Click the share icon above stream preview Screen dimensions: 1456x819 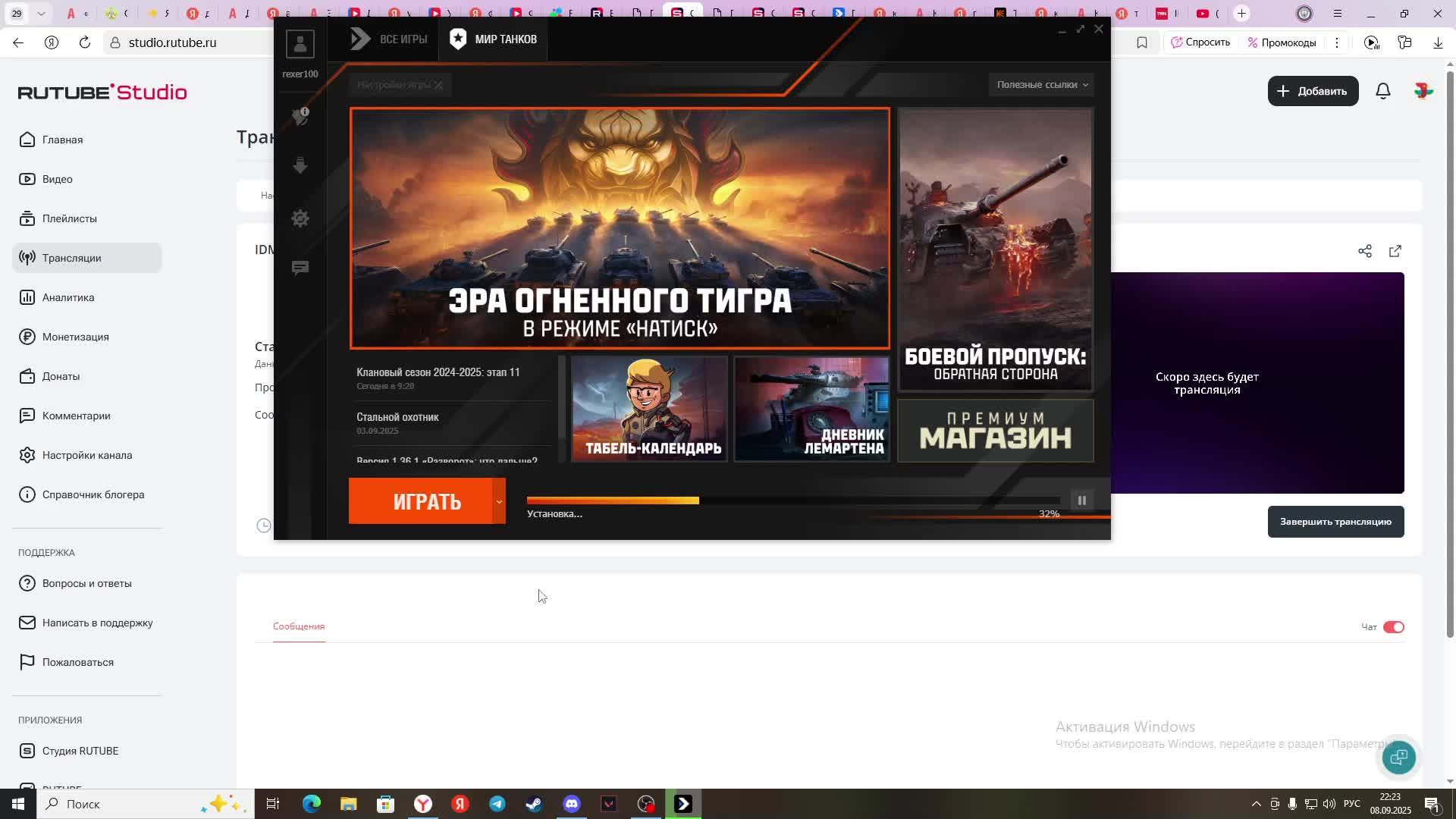(1365, 251)
